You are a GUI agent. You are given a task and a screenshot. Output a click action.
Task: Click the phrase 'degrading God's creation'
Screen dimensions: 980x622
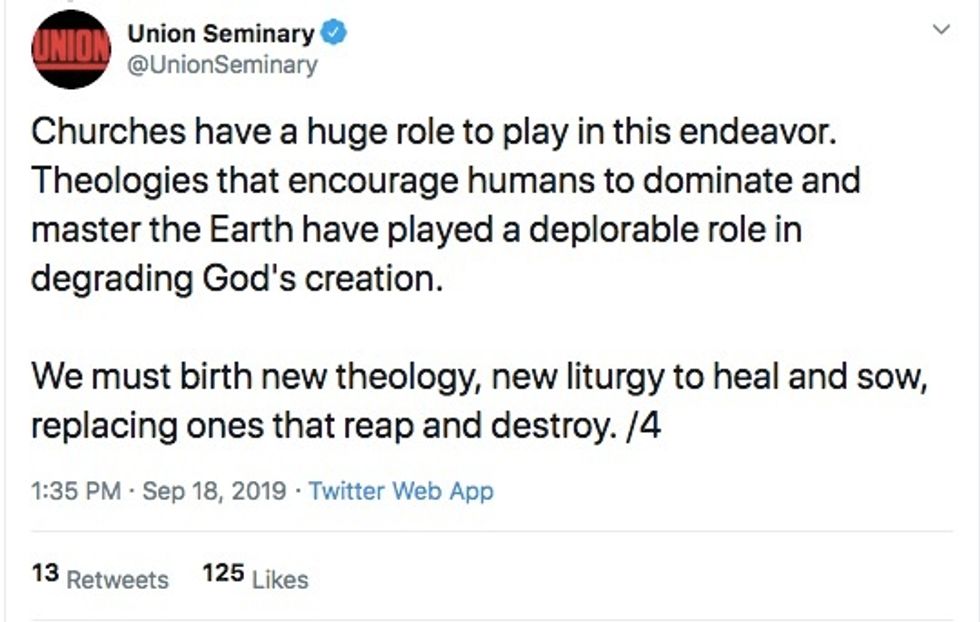point(235,277)
